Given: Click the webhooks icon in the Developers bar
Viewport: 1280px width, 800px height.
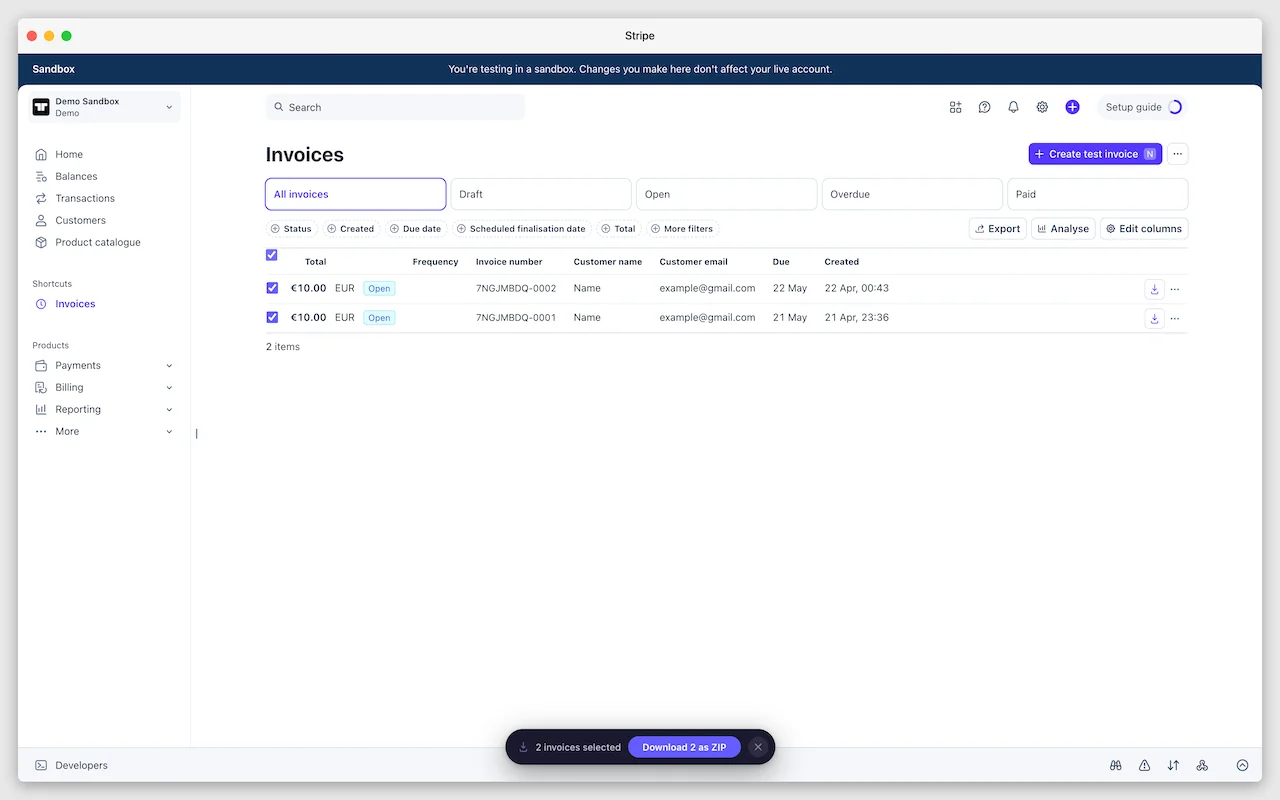Looking at the screenshot, I should (1202, 765).
